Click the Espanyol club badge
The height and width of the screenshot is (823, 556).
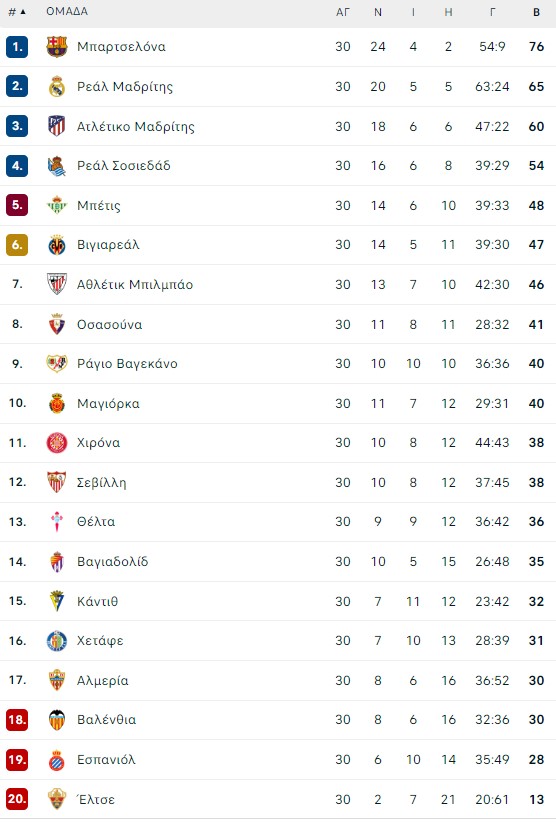[57, 759]
